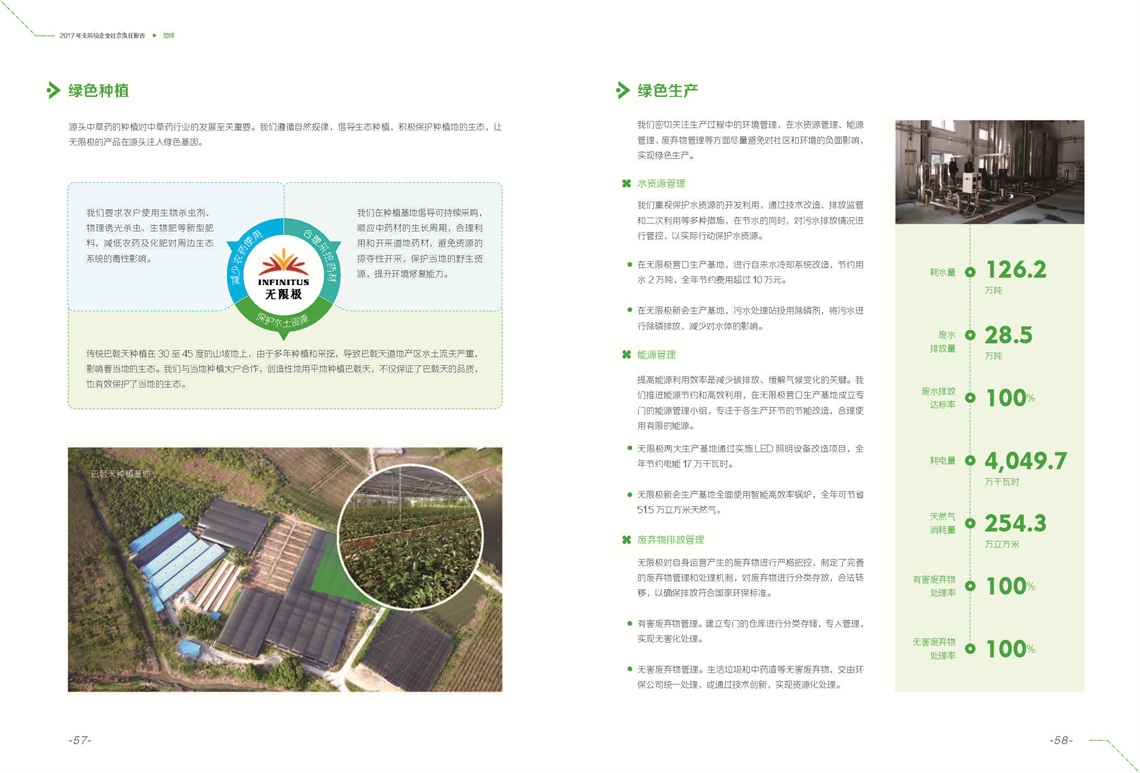The height and width of the screenshot is (773, 1140).
Task: Click the green cross icon beside 能源管理
Action: (626, 355)
